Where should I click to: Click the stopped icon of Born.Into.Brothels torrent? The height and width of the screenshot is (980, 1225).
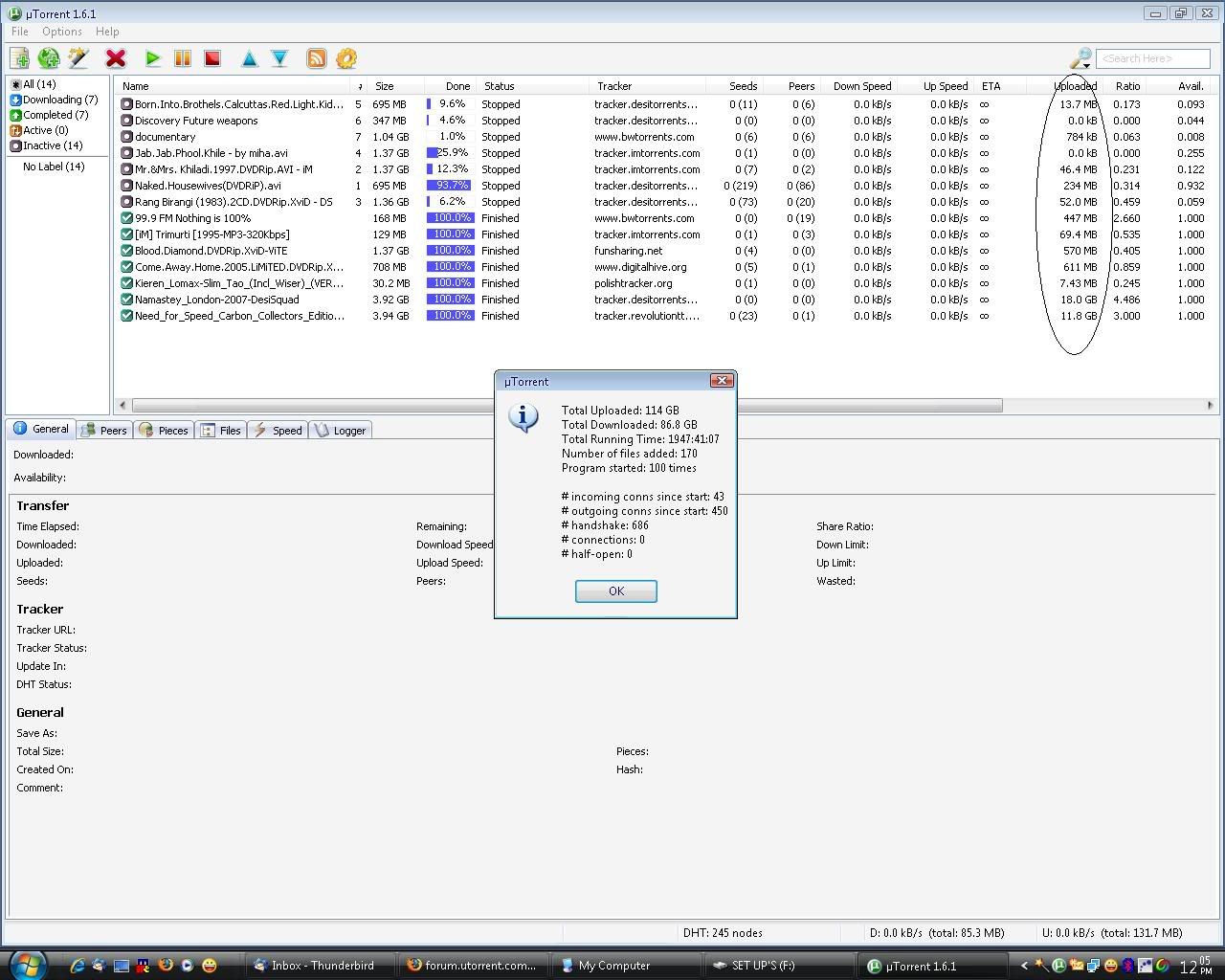click(x=127, y=104)
